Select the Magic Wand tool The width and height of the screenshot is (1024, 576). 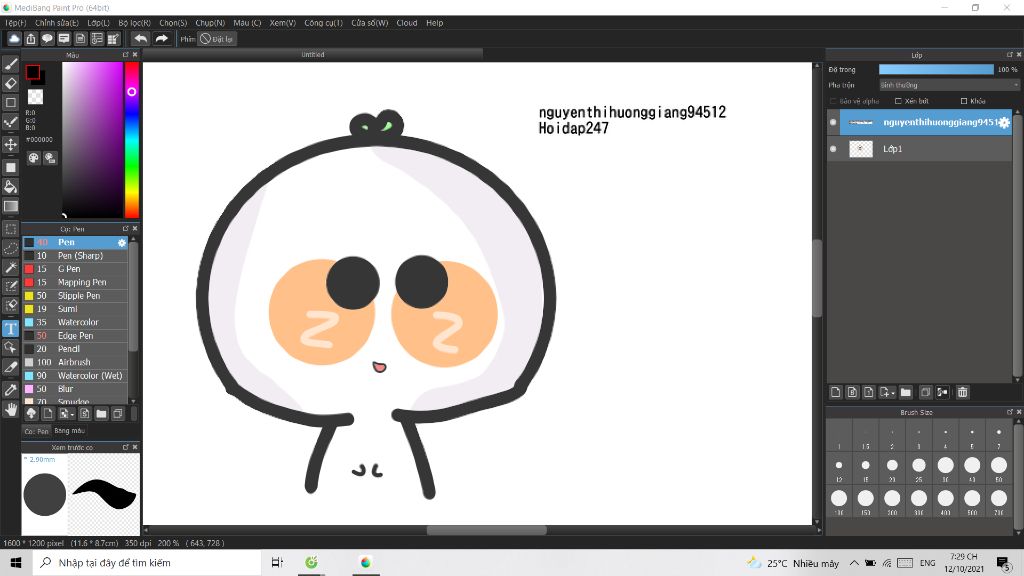(x=10, y=267)
